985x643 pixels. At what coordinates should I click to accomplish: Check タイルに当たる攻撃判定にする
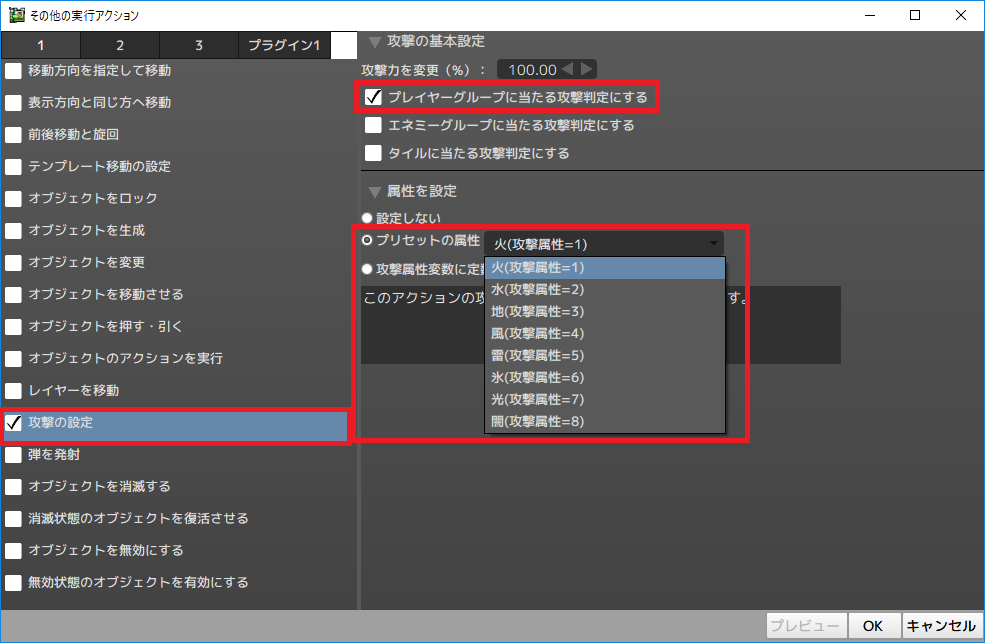(x=373, y=153)
